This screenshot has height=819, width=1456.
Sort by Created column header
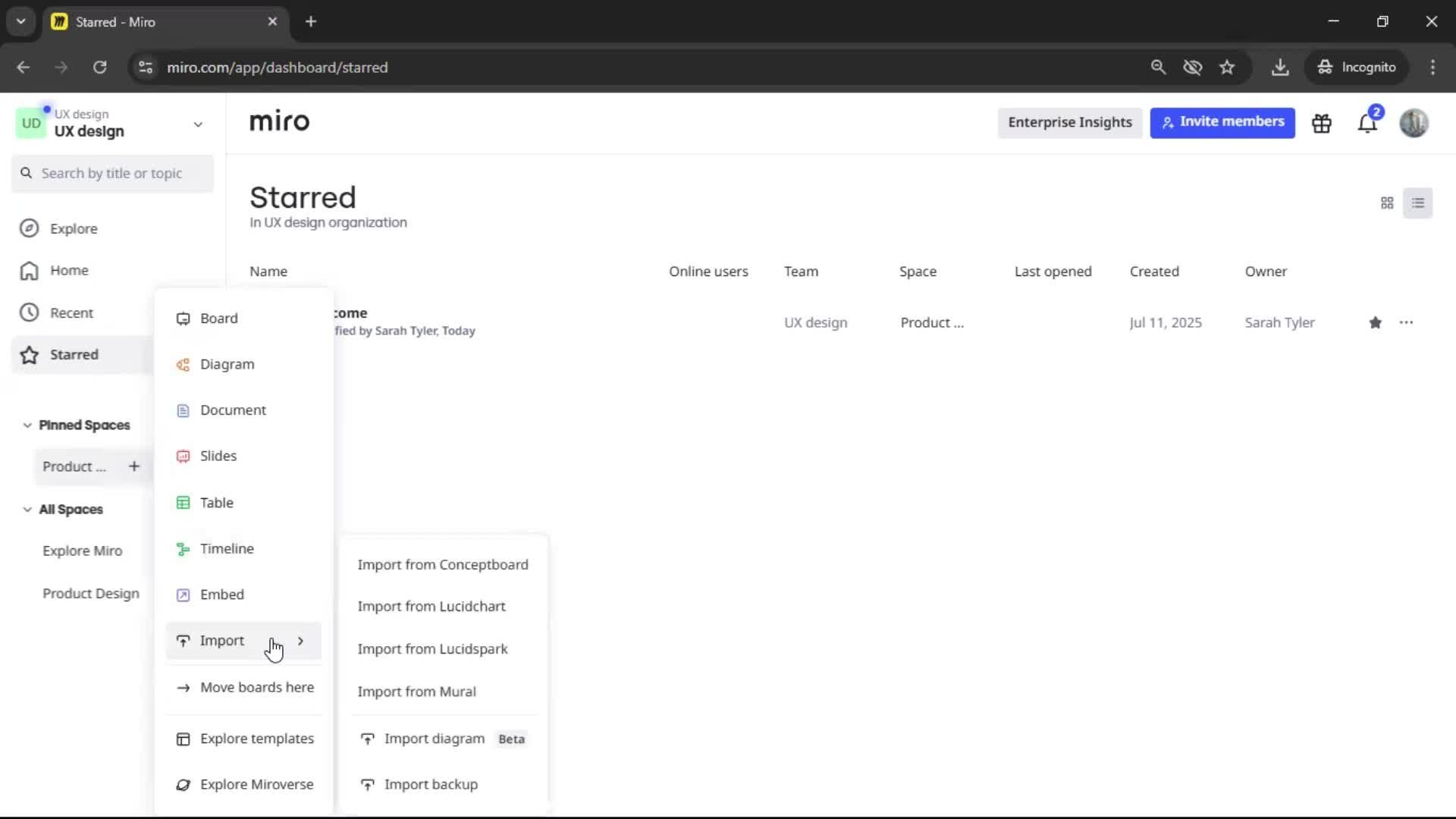1154,271
